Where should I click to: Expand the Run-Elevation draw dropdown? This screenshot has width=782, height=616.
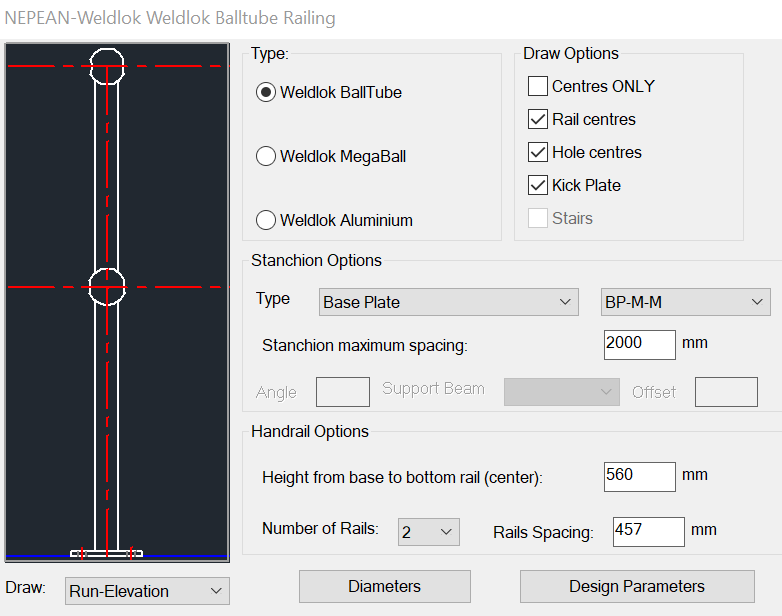point(147,591)
